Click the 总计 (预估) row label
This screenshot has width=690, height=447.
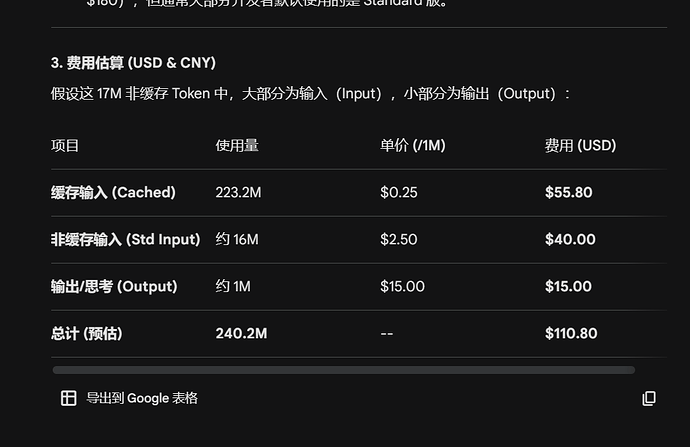(x=87, y=333)
